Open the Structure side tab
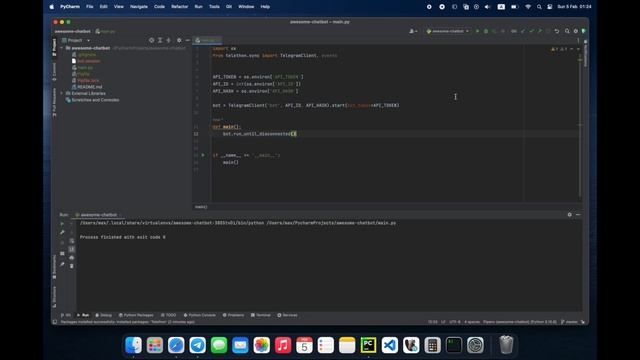Image resolution: width=640 pixels, height=360 pixels. coord(54,297)
